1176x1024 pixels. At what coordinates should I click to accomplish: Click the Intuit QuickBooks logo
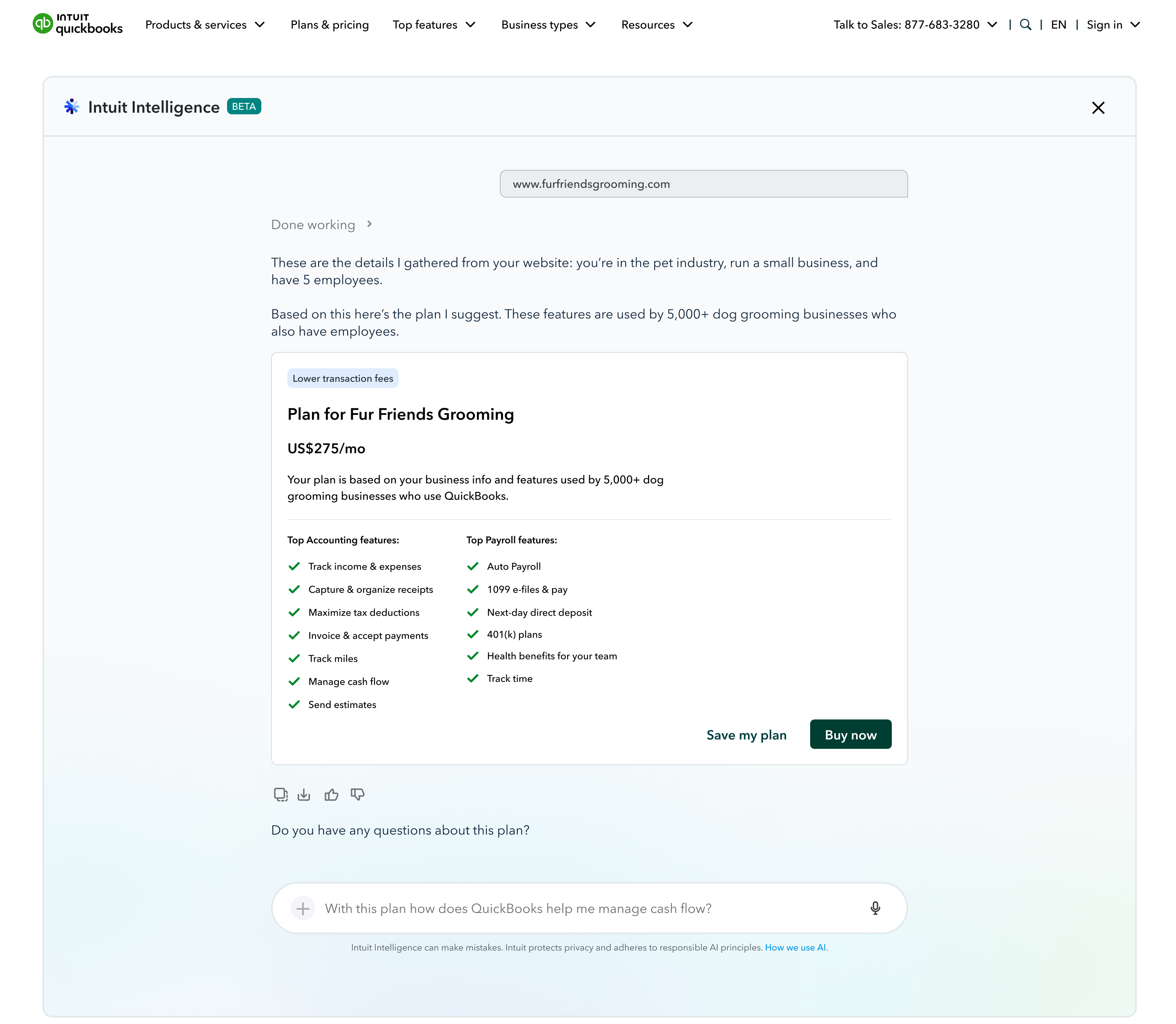coord(77,24)
